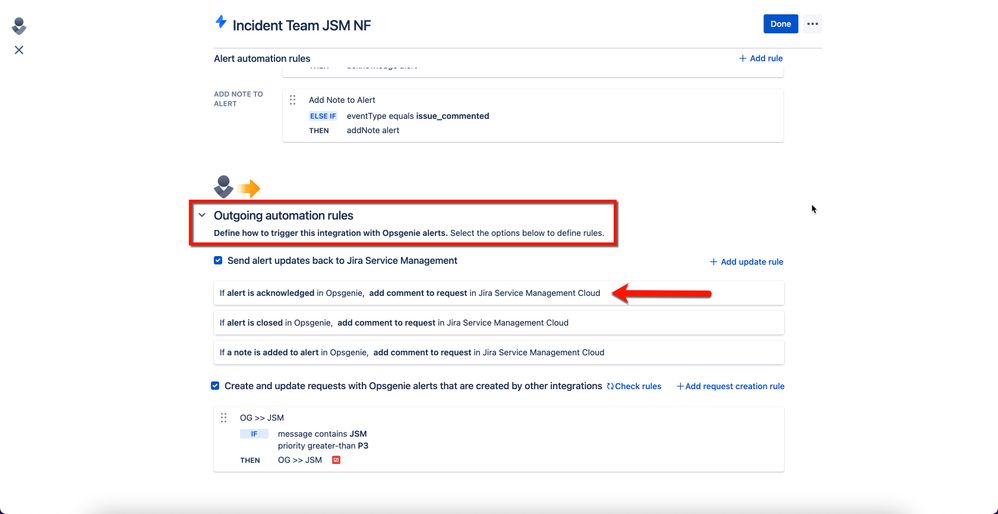Click the Add Note to Alert rule title
The width and height of the screenshot is (998, 514).
[342, 100]
